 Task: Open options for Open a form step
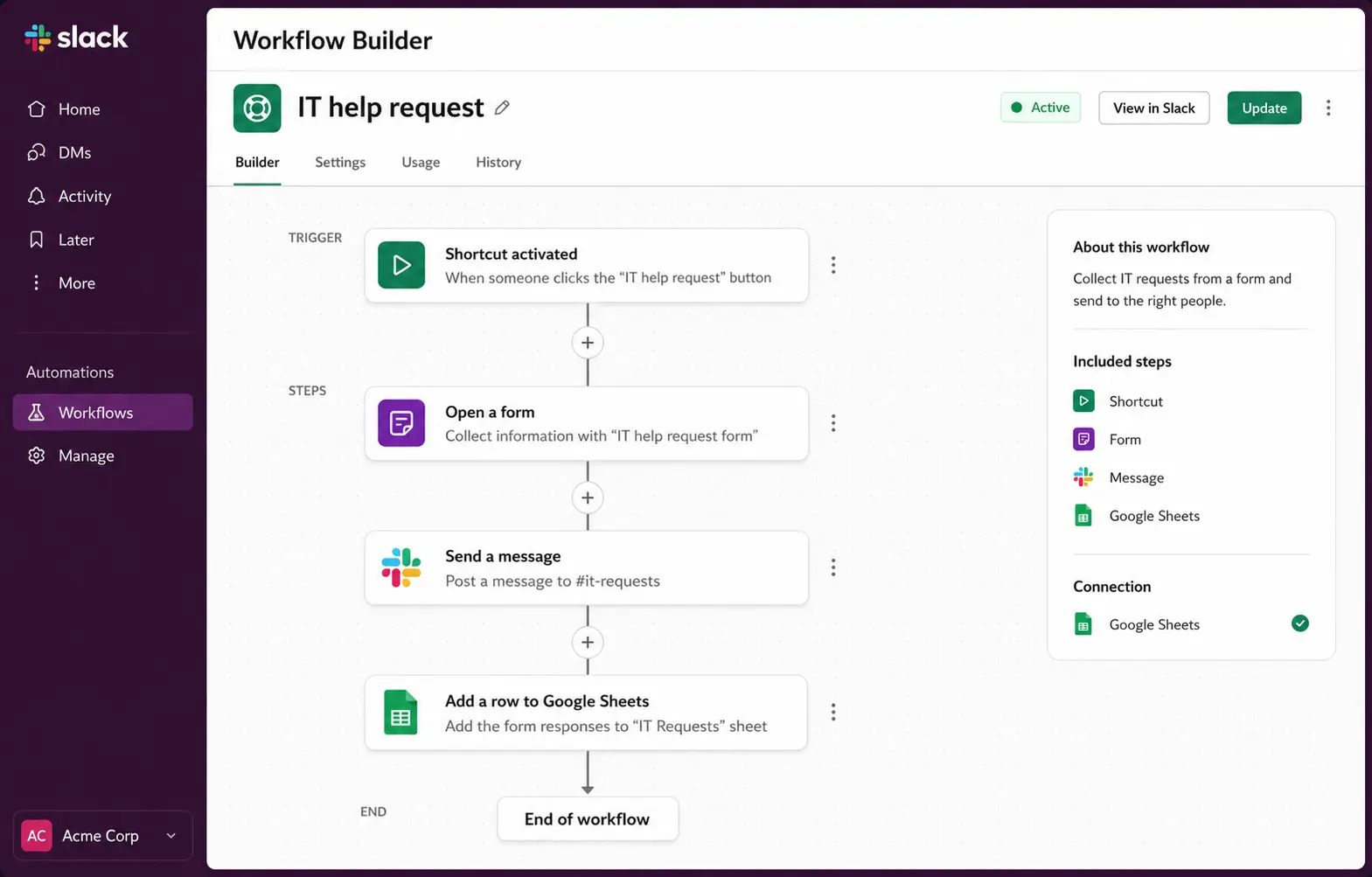833,423
